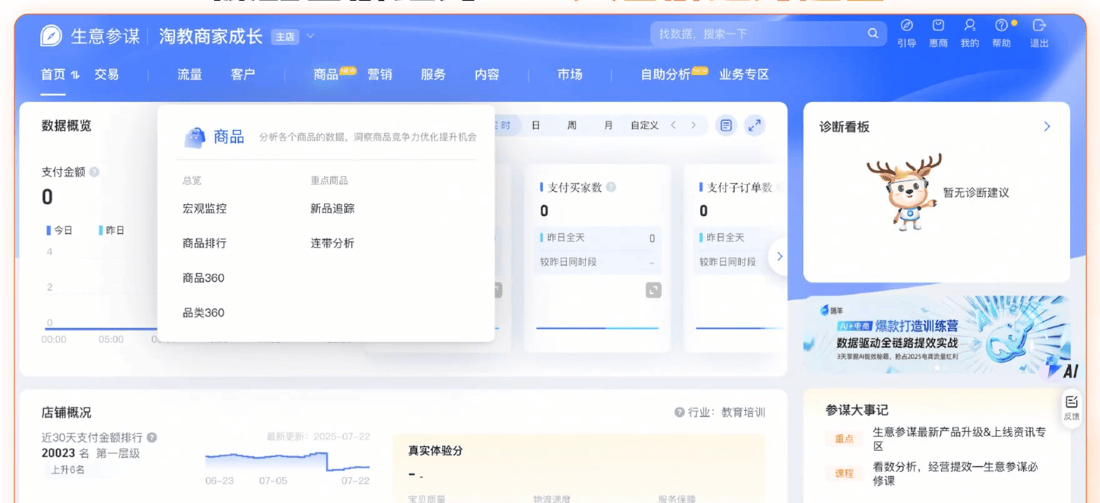Click the 反馈 feedback icon
Viewport: 1100px width, 503px height.
tap(1071, 408)
